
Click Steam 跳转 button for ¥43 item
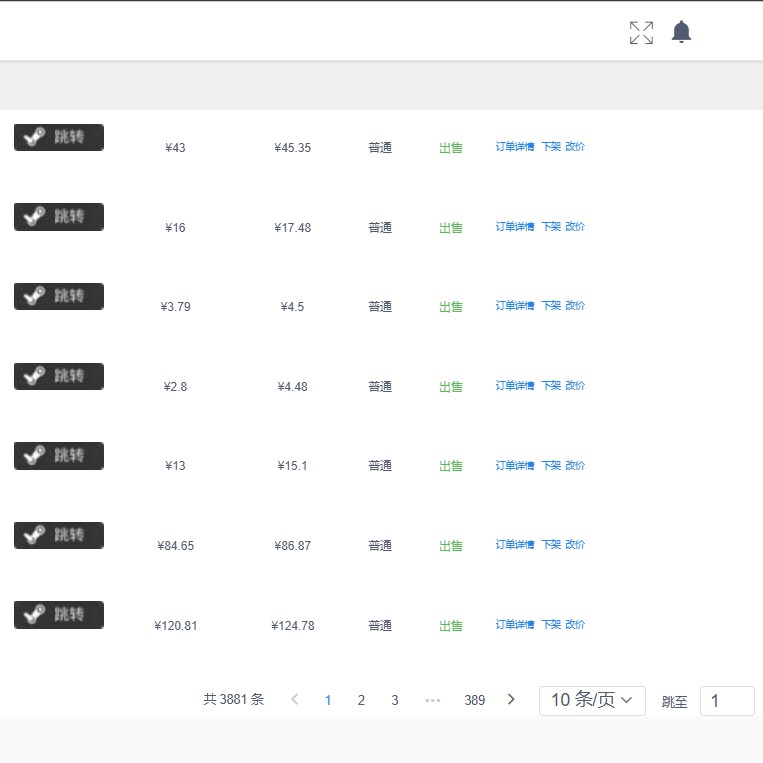click(59, 137)
